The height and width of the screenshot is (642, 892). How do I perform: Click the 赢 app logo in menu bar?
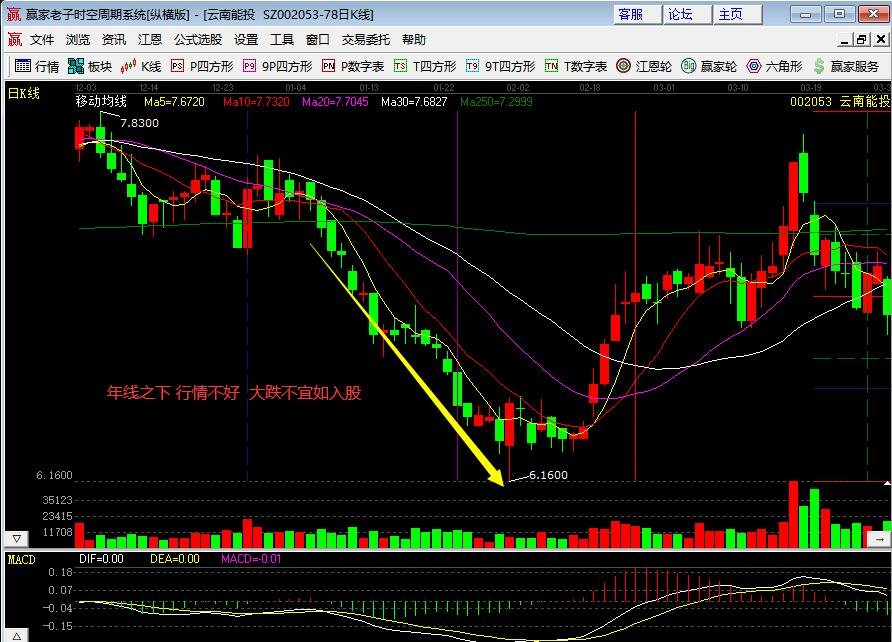click(x=14, y=39)
